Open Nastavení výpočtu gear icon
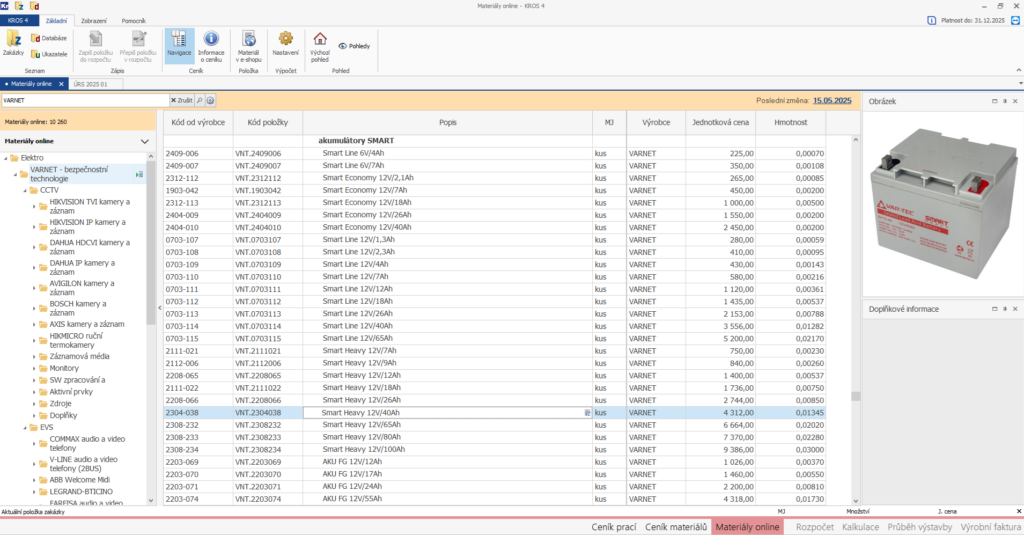Screen dimensions: 1024x535 pyautogui.click(x=285, y=44)
